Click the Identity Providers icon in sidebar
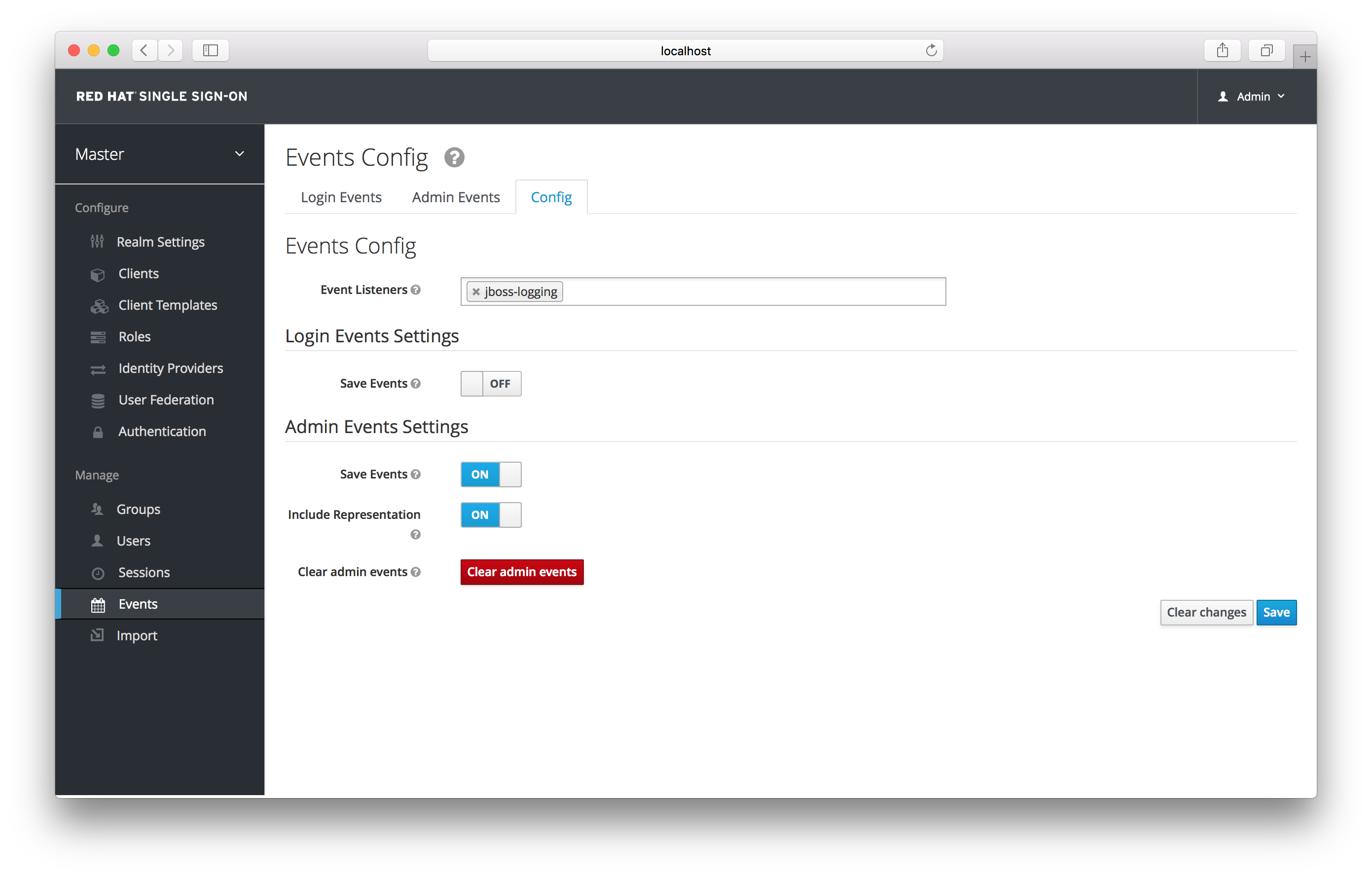The width and height of the screenshot is (1372, 877). [97, 368]
